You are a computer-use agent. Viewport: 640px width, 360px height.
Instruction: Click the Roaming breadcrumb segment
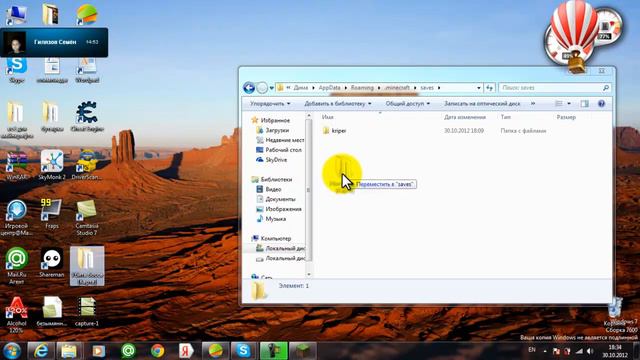pyautogui.click(x=362, y=88)
